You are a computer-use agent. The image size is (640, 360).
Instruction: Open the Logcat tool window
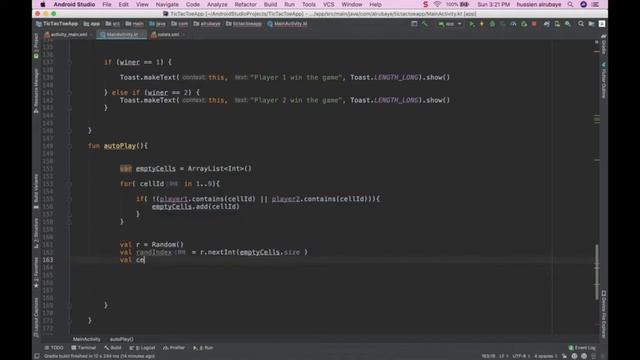click(142, 348)
